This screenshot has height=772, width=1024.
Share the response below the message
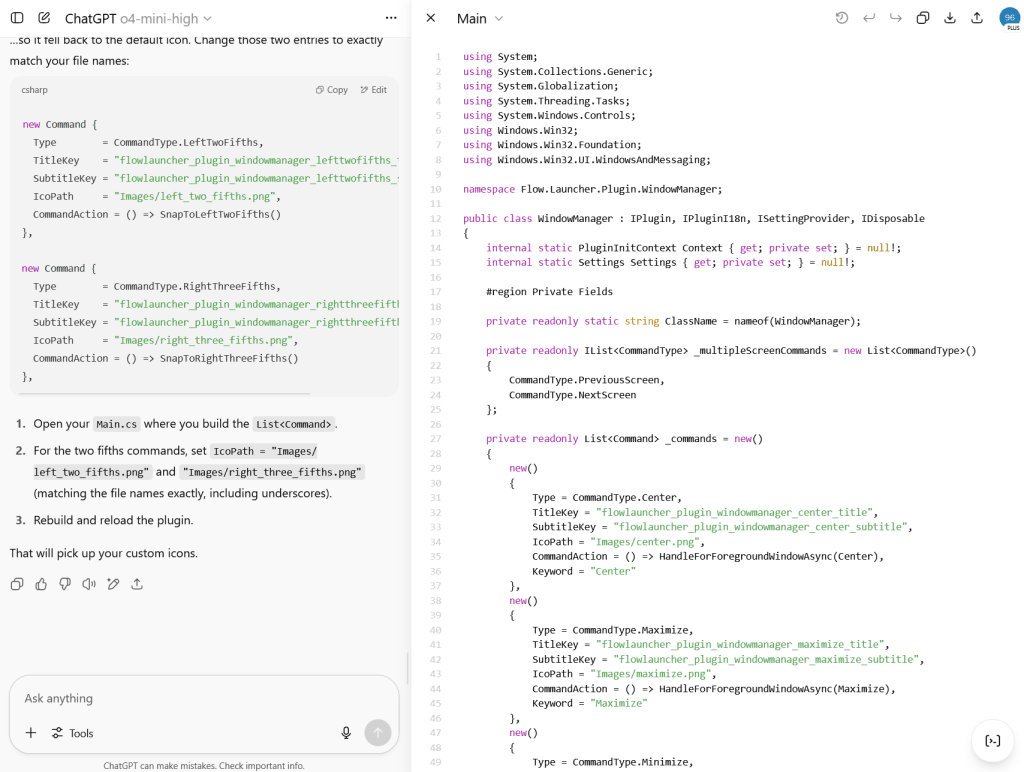coord(137,584)
